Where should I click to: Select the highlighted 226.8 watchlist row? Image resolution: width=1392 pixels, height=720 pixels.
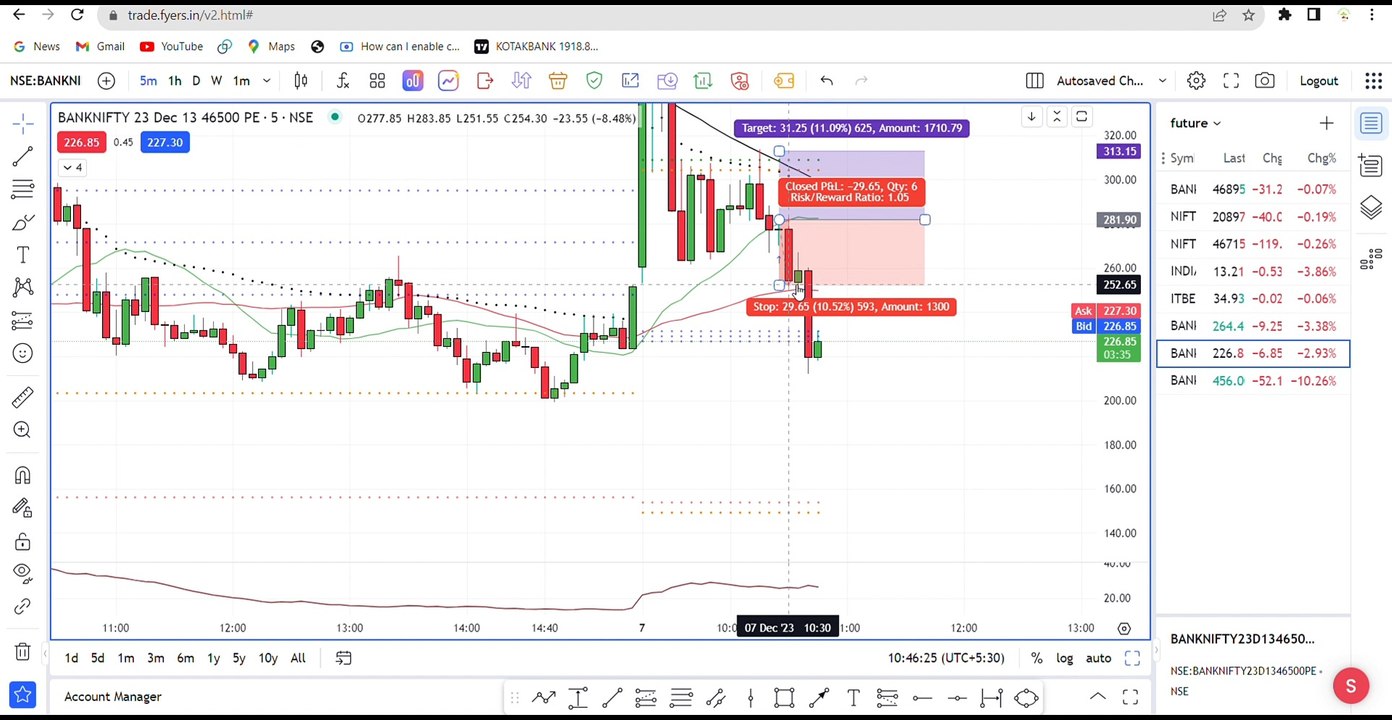[x=1253, y=353]
